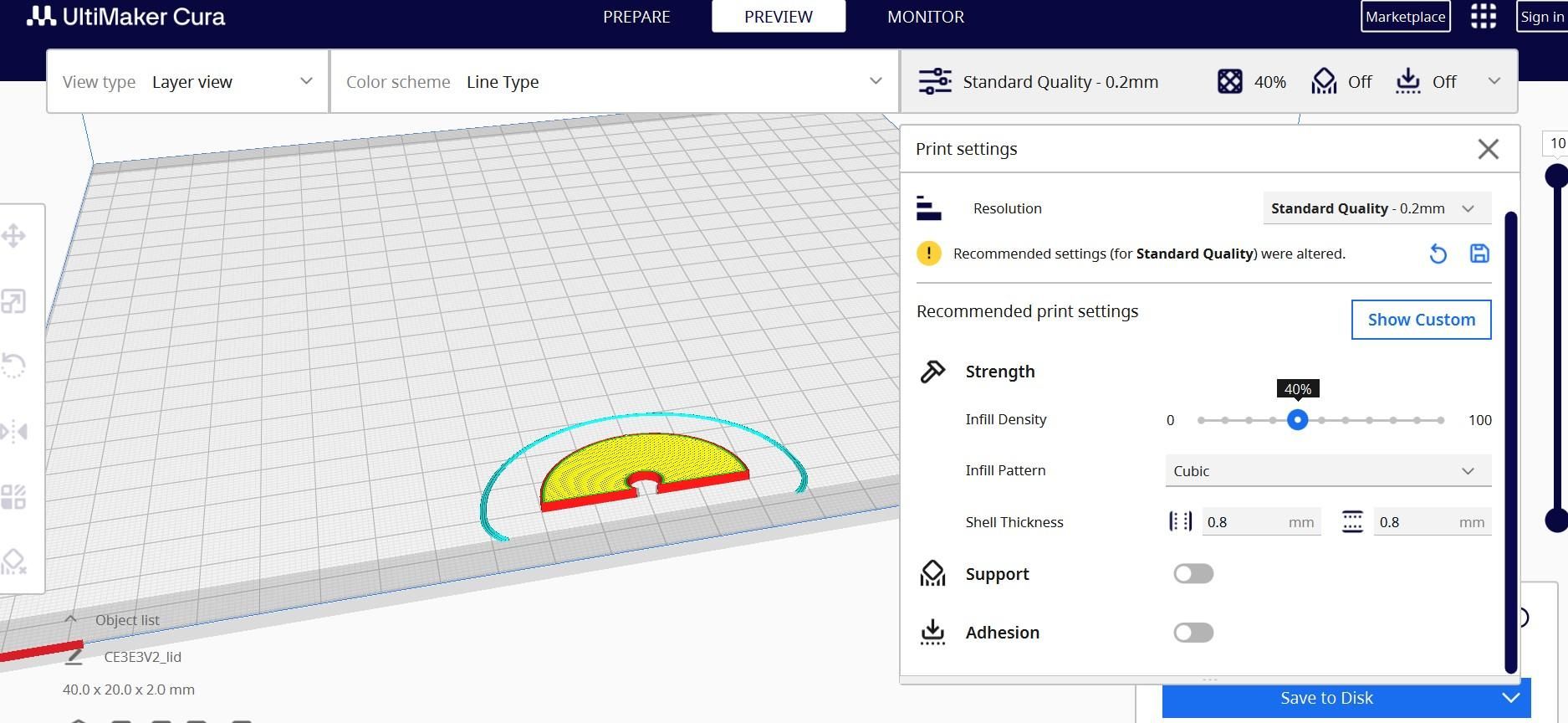Open the application switcher grid icon
The image size is (1568, 723).
1483,17
